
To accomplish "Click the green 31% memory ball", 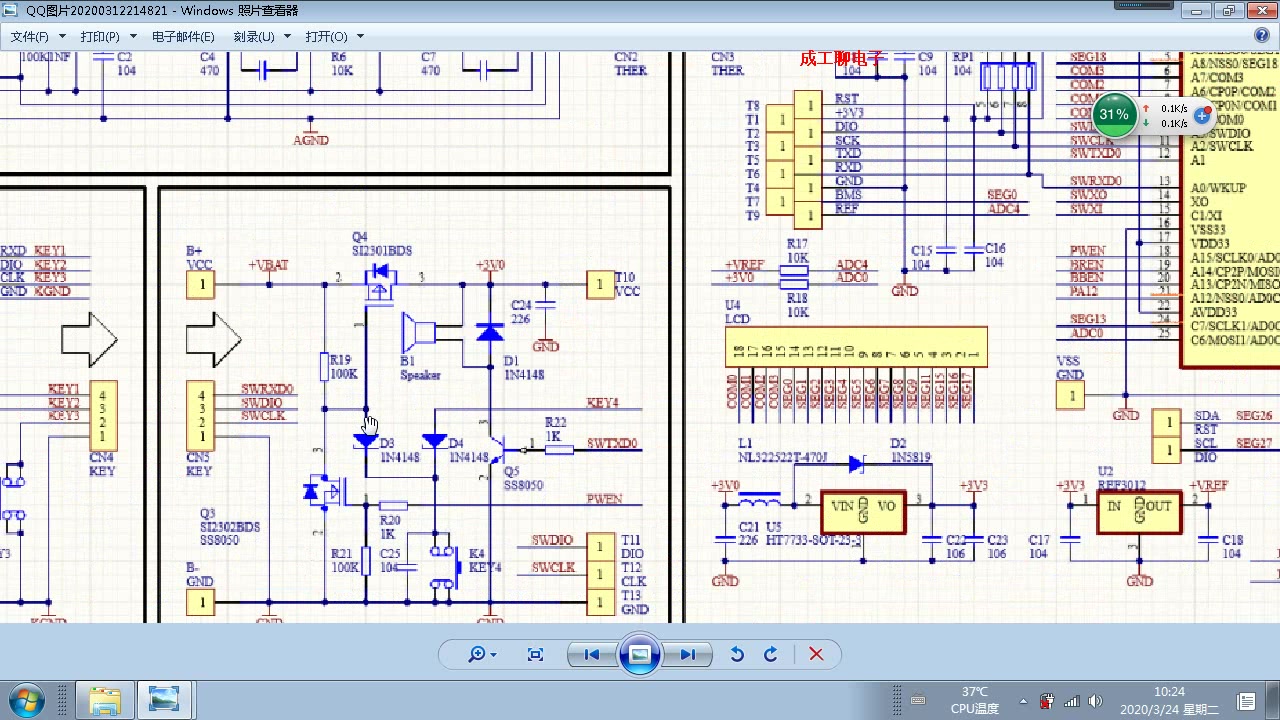I will pos(1114,115).
